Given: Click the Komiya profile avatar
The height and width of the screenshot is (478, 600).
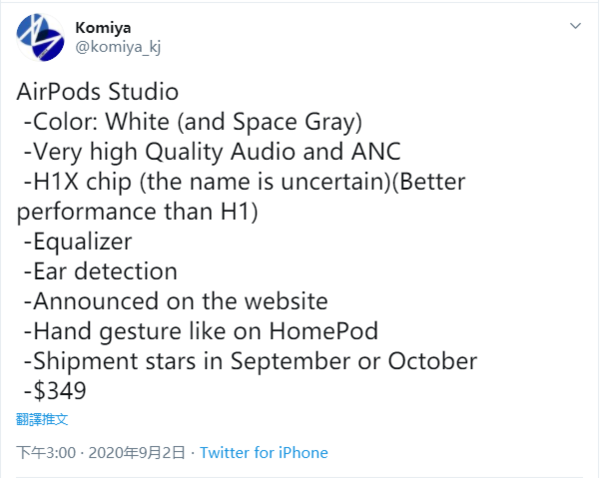Looking at the screenshot, I should 42,39.
